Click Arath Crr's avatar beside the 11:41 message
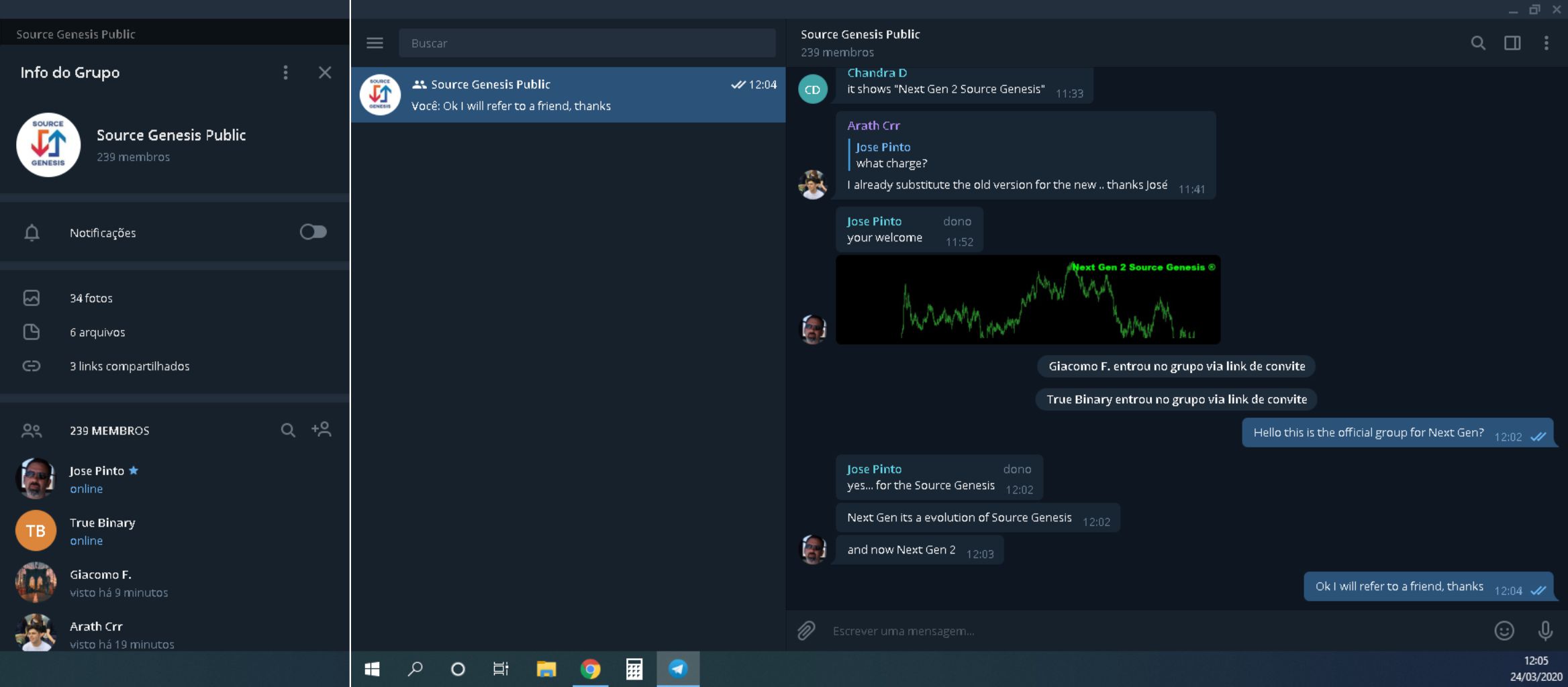This screenshot has height=687, width=1568. coord(812,184)
